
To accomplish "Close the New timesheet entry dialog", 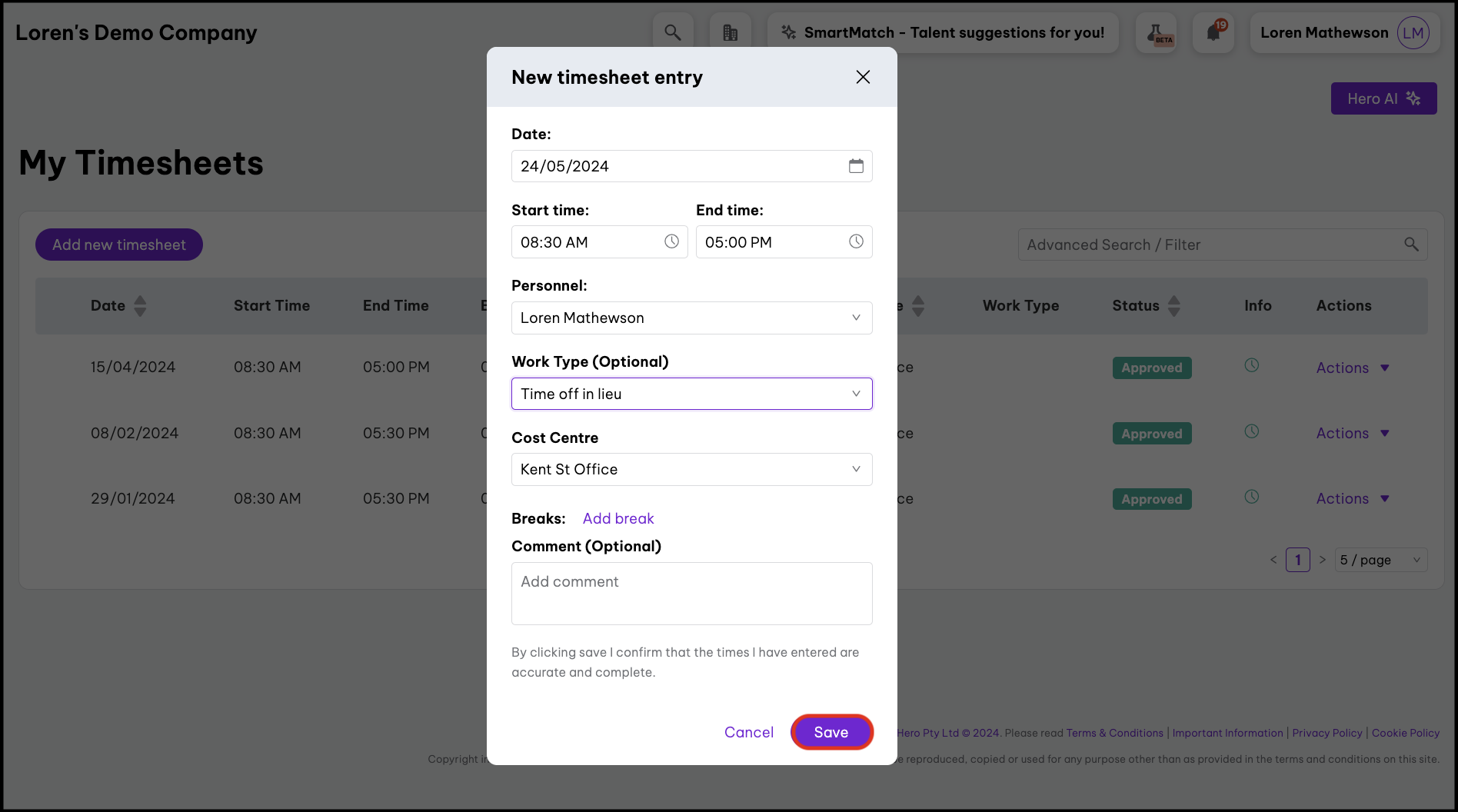I will point(863,77).
